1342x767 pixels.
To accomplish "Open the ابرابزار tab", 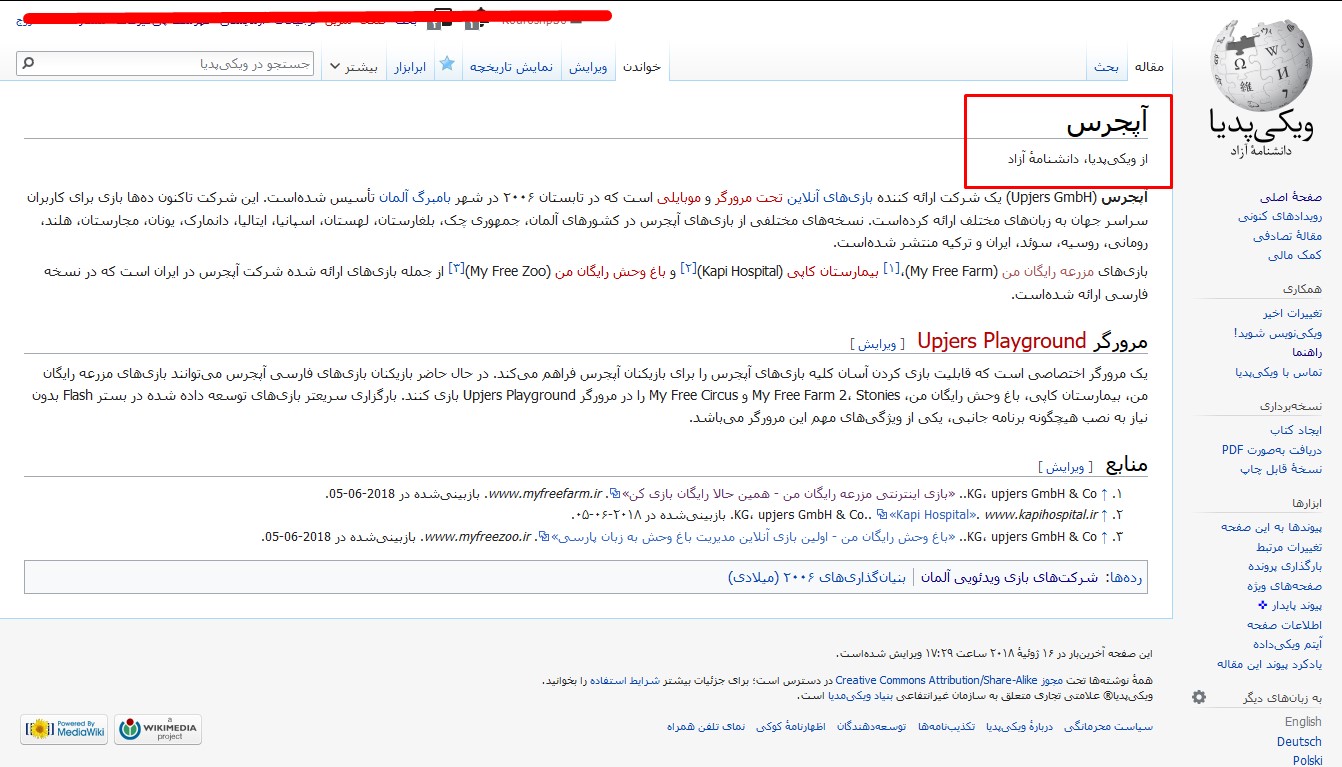I will [408, 67].
